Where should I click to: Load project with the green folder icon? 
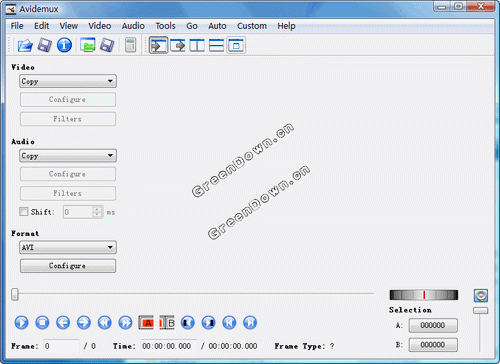click(x=88, y=45)
